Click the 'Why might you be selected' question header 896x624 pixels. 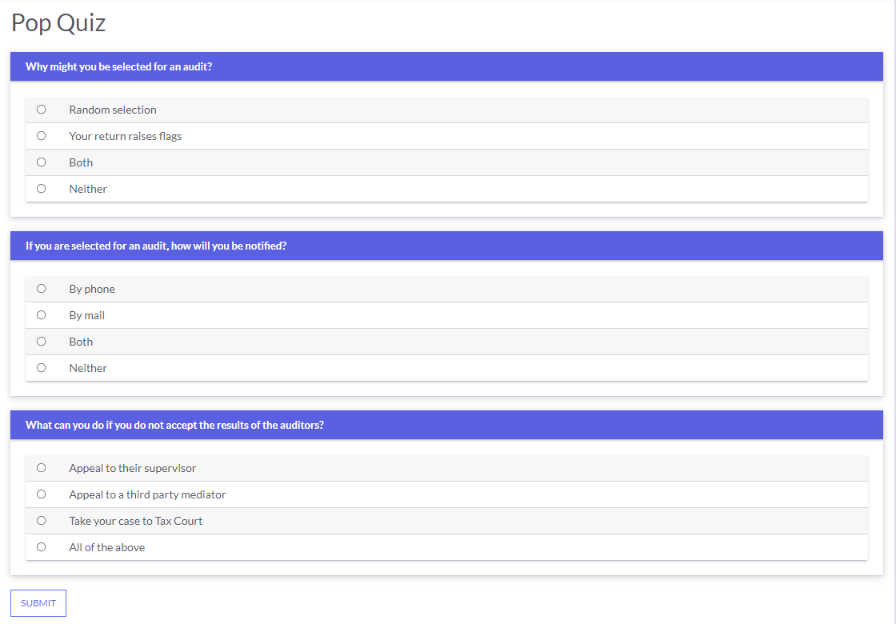point(446,66)
